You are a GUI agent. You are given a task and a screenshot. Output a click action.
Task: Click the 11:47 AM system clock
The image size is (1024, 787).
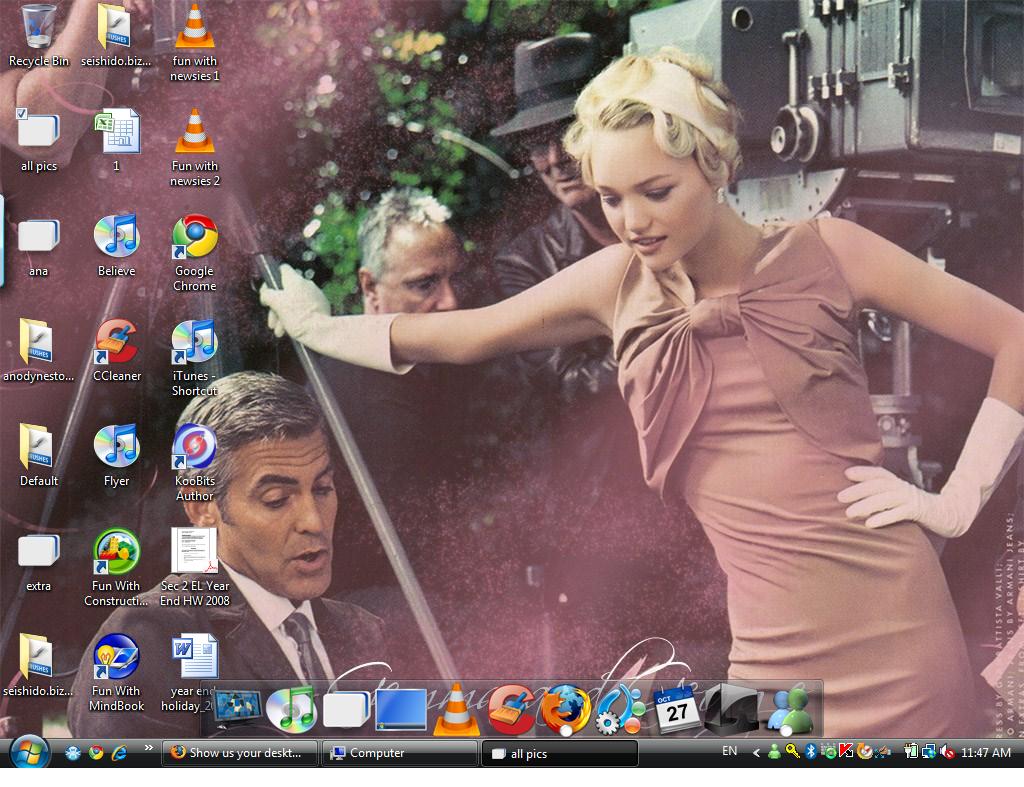(985, 753)
